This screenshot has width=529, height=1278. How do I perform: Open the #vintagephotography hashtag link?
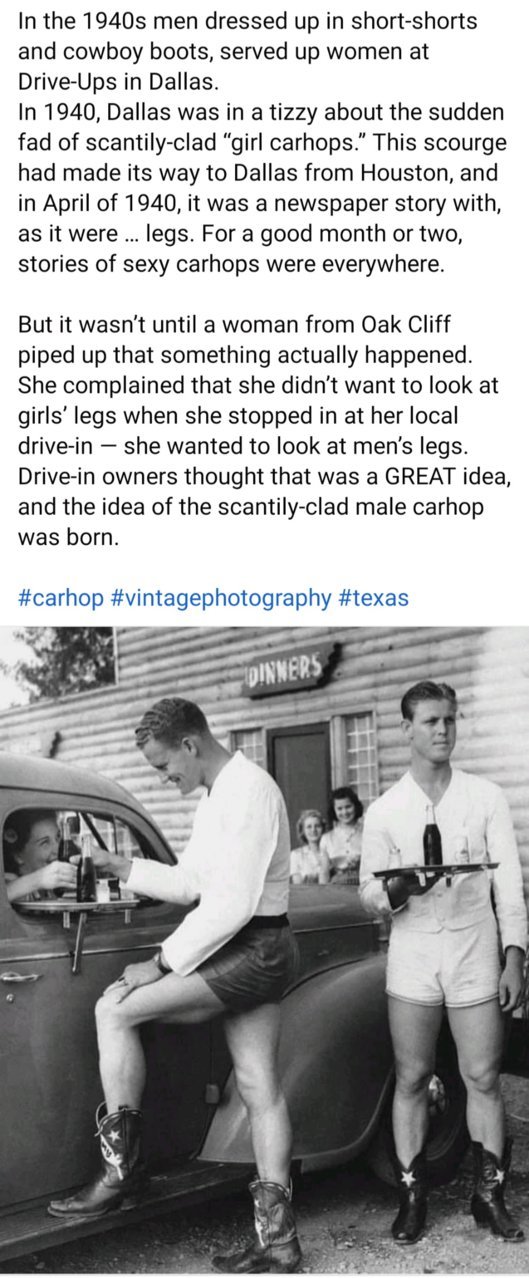tap(217, 598)
